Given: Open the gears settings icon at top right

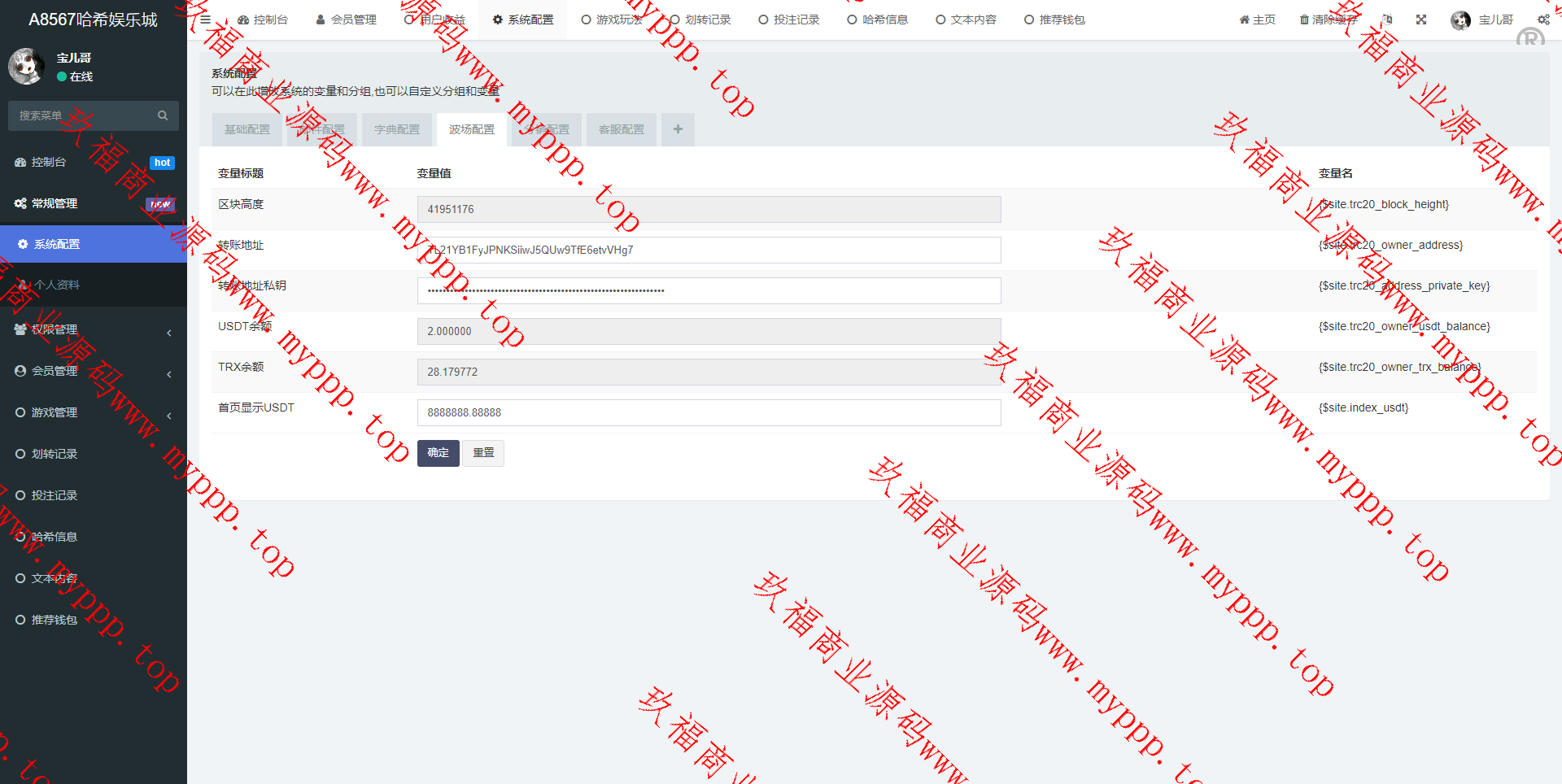Looking at the screenshot, I should click(x=1542, y=20).
